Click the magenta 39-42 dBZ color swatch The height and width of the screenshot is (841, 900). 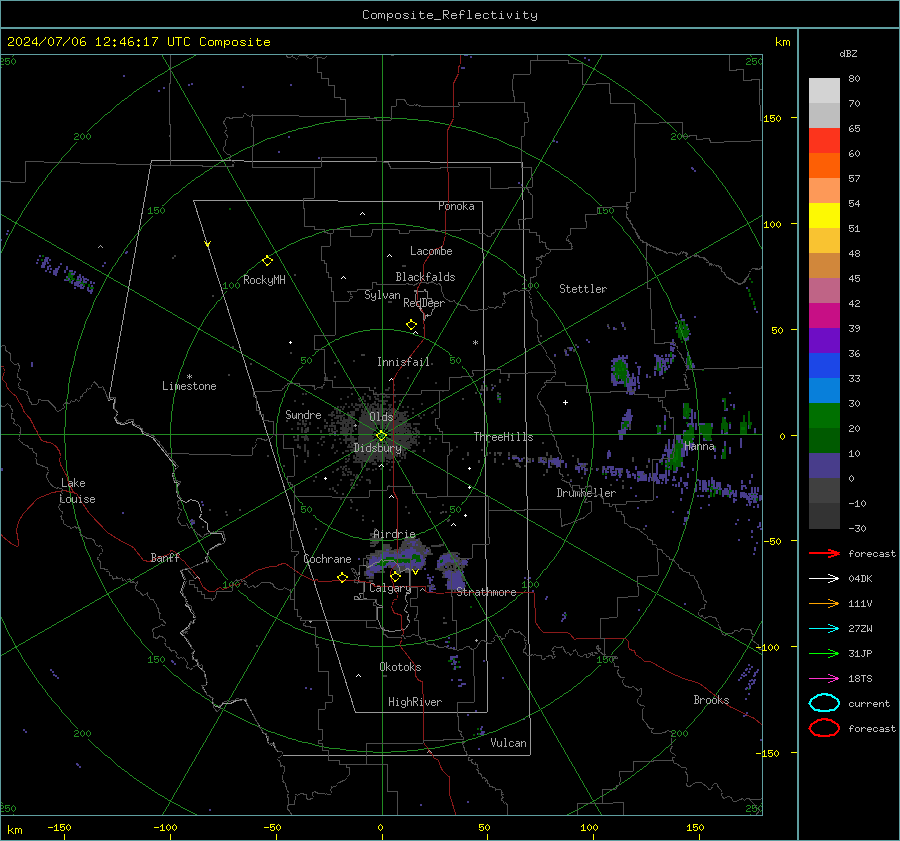[824, 316]
